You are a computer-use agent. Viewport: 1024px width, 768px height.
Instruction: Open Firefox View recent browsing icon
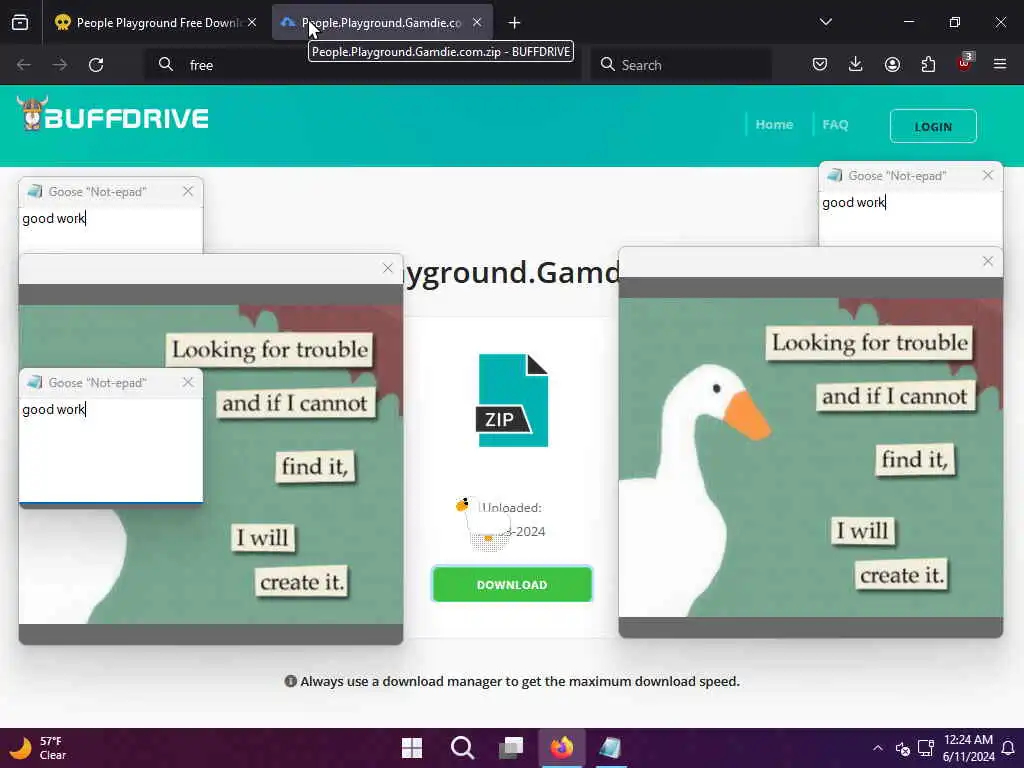coord(20,23)
